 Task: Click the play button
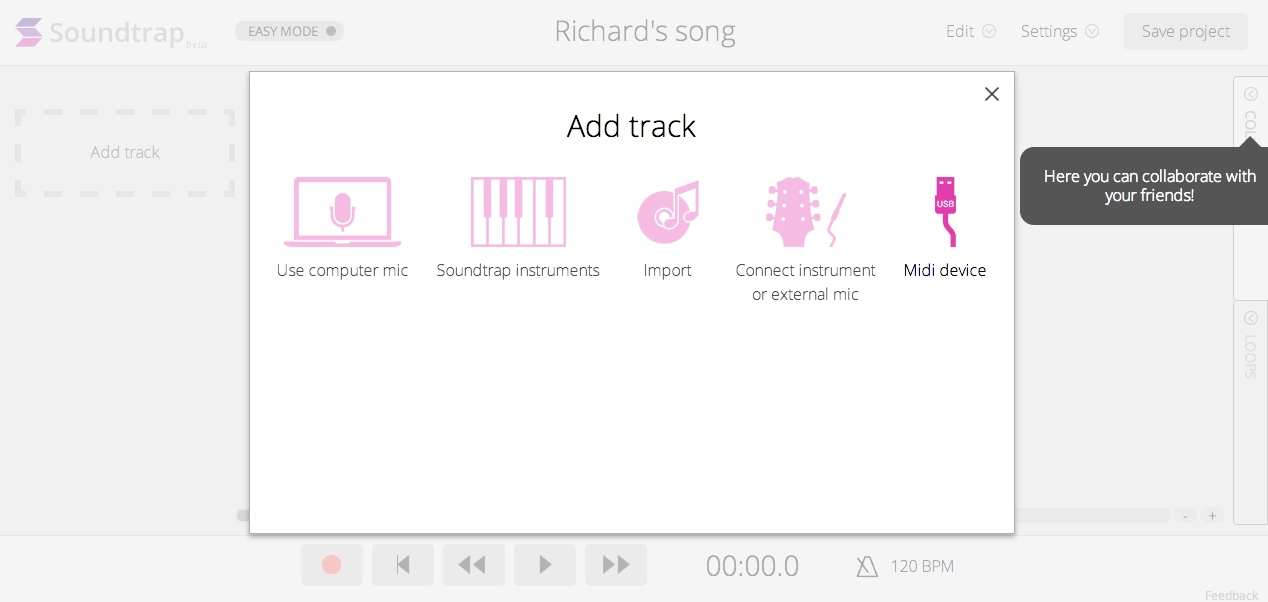(x=545, y=565)
